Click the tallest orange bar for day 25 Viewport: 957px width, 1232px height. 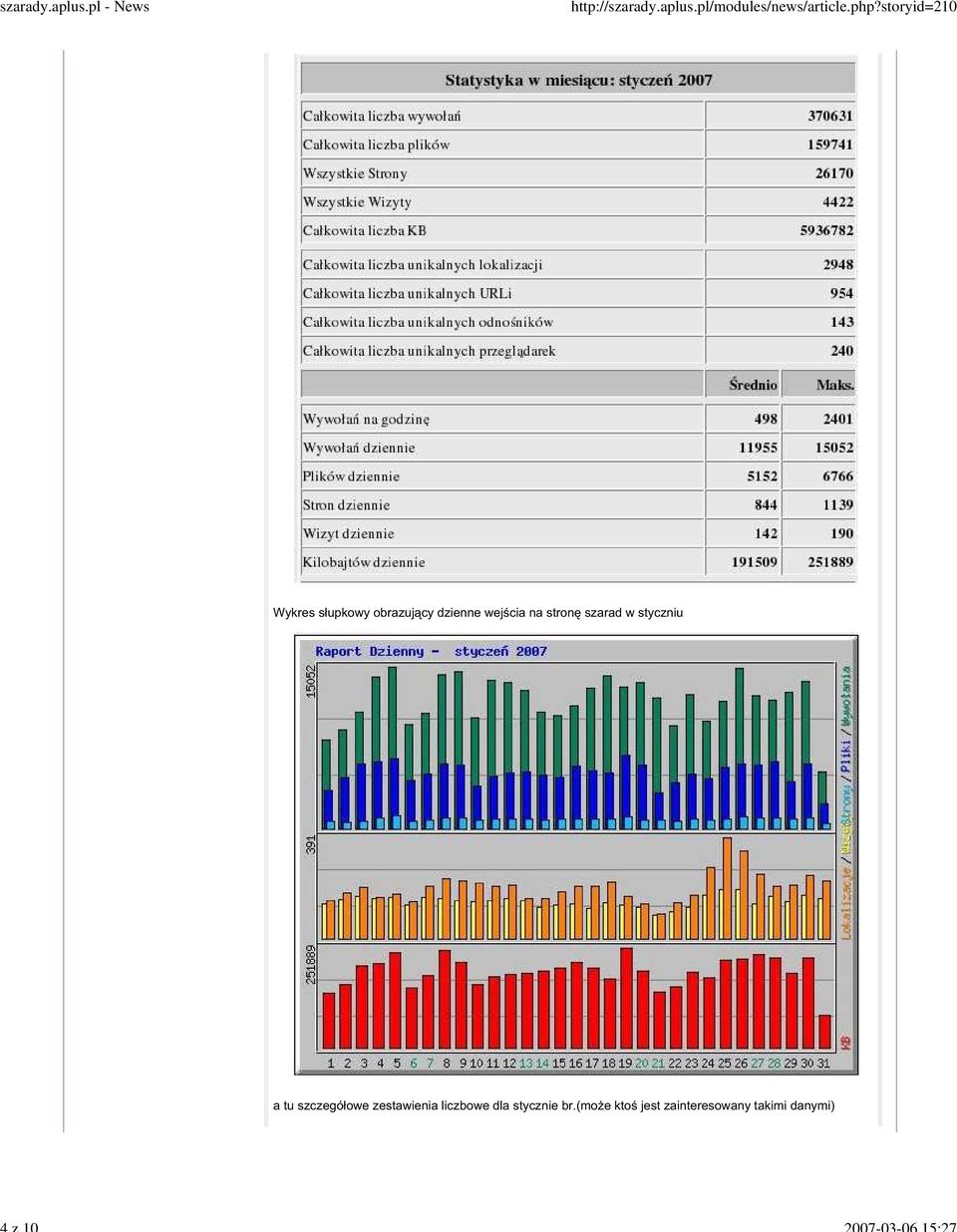click(x=727, y=889)
